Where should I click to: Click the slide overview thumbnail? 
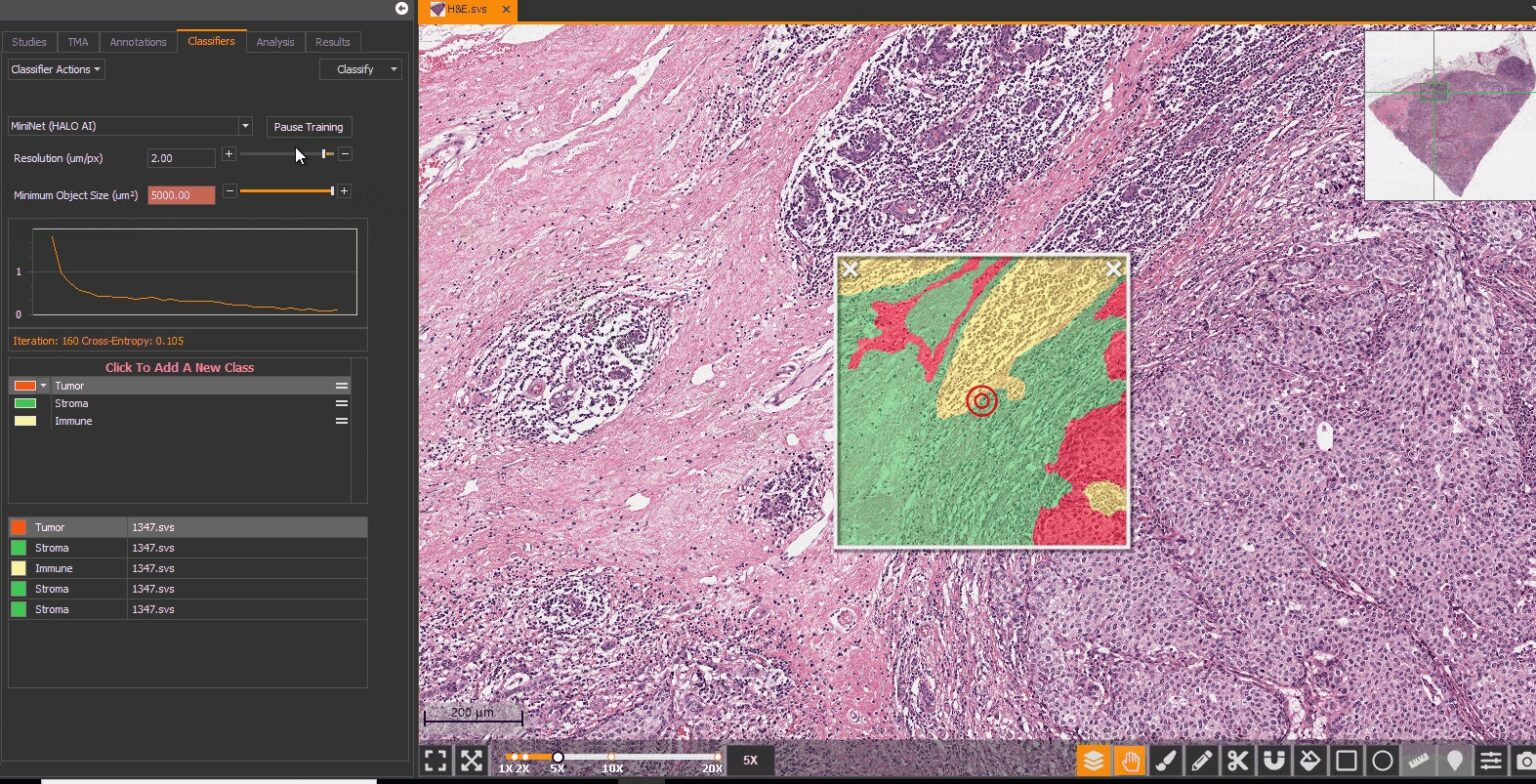point(1449,114)
